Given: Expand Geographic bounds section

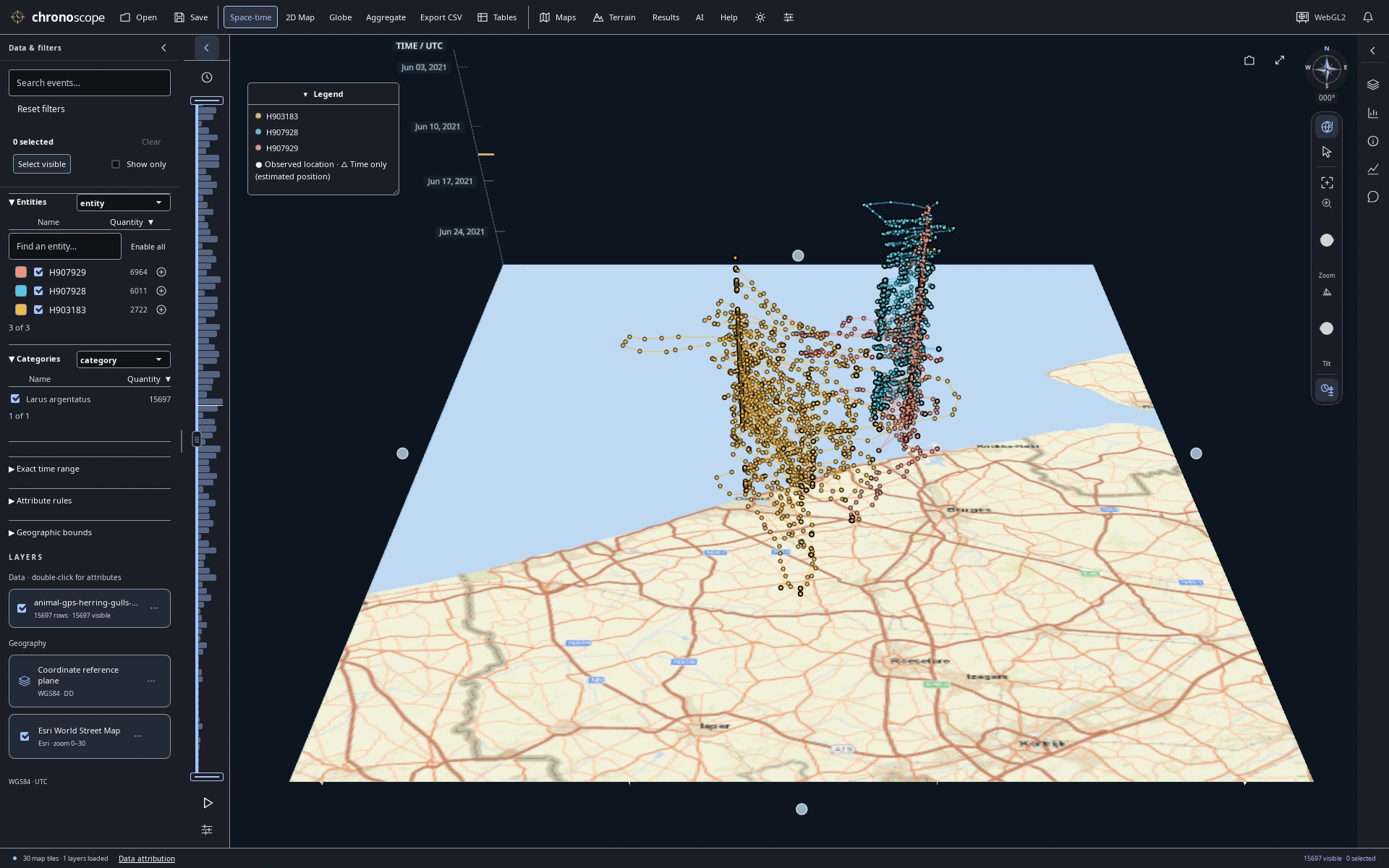Looking at the screenshot, I should (50, 532).
